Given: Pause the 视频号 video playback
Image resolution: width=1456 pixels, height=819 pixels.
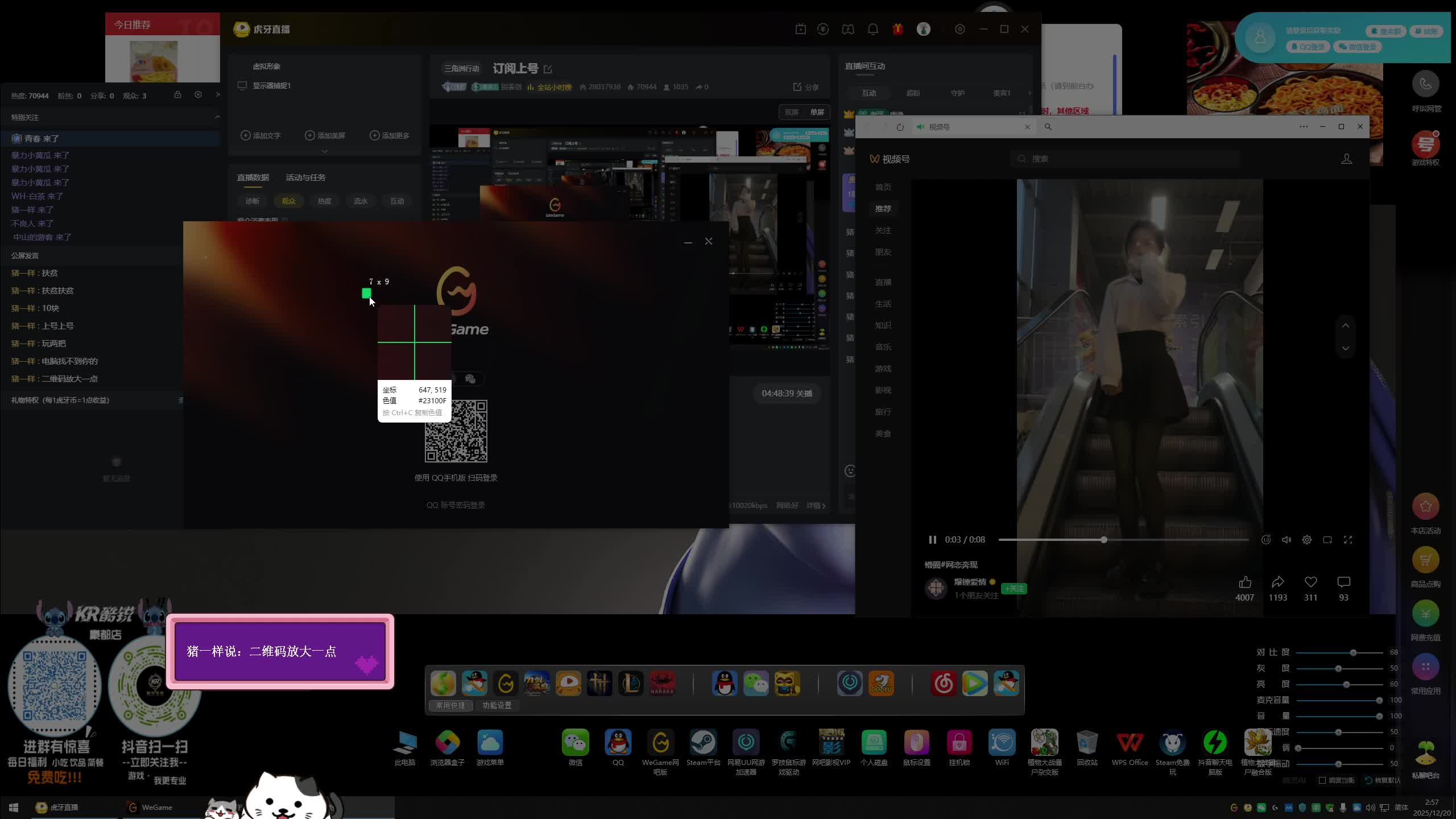Looking at the screenshot, I should (933, 540).
